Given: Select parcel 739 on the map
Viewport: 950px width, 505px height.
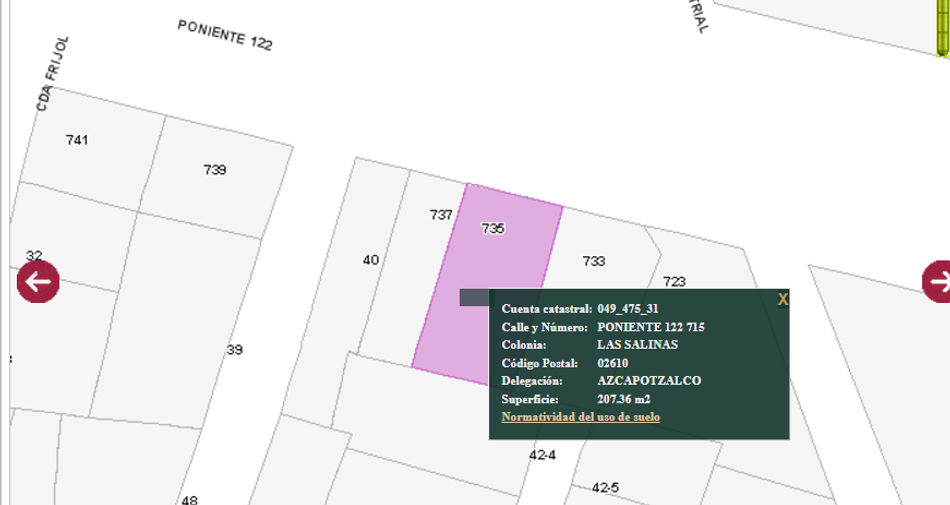Looking at the screenshot, I should (214, 170).
